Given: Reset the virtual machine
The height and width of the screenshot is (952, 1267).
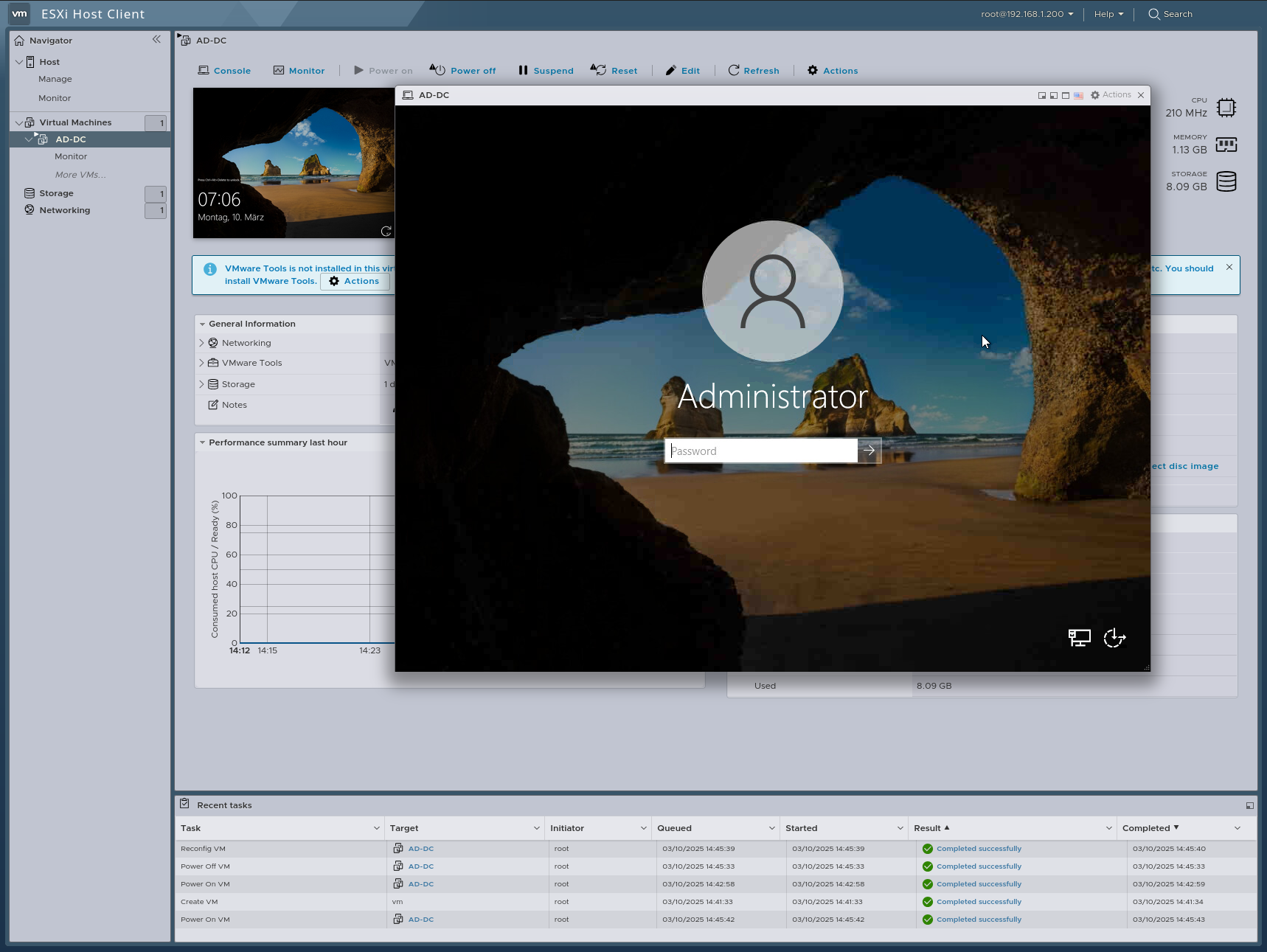Looking at the screenshot, I should coord(614,71).
